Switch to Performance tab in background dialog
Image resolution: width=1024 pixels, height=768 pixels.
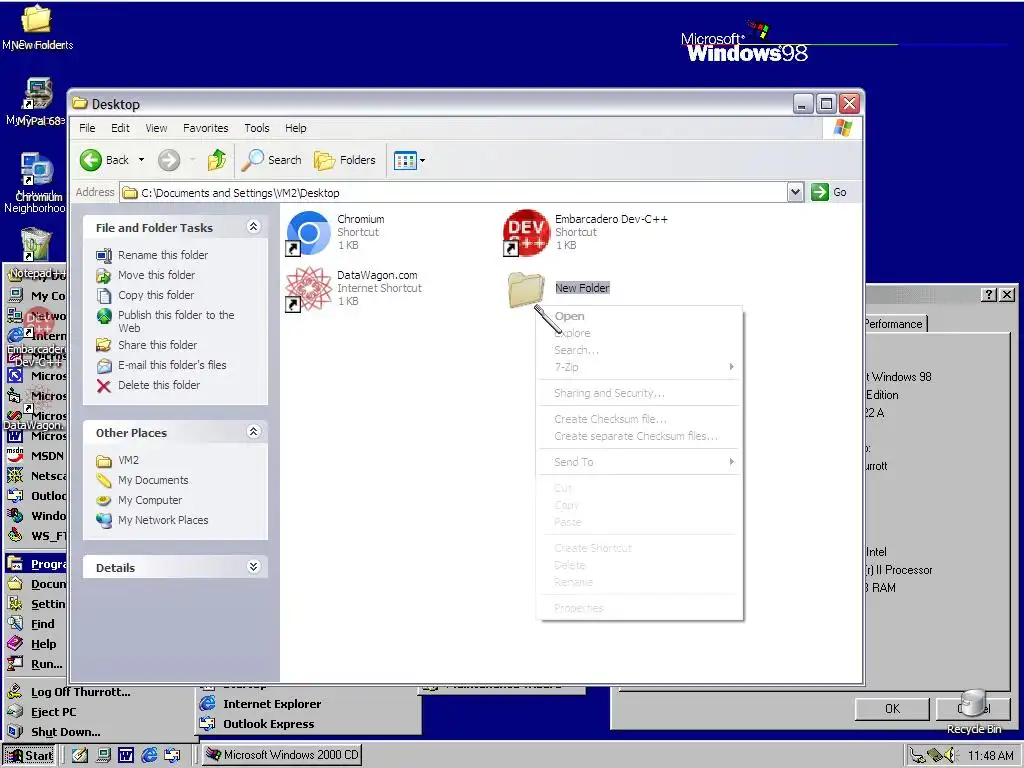click(894, 324)
